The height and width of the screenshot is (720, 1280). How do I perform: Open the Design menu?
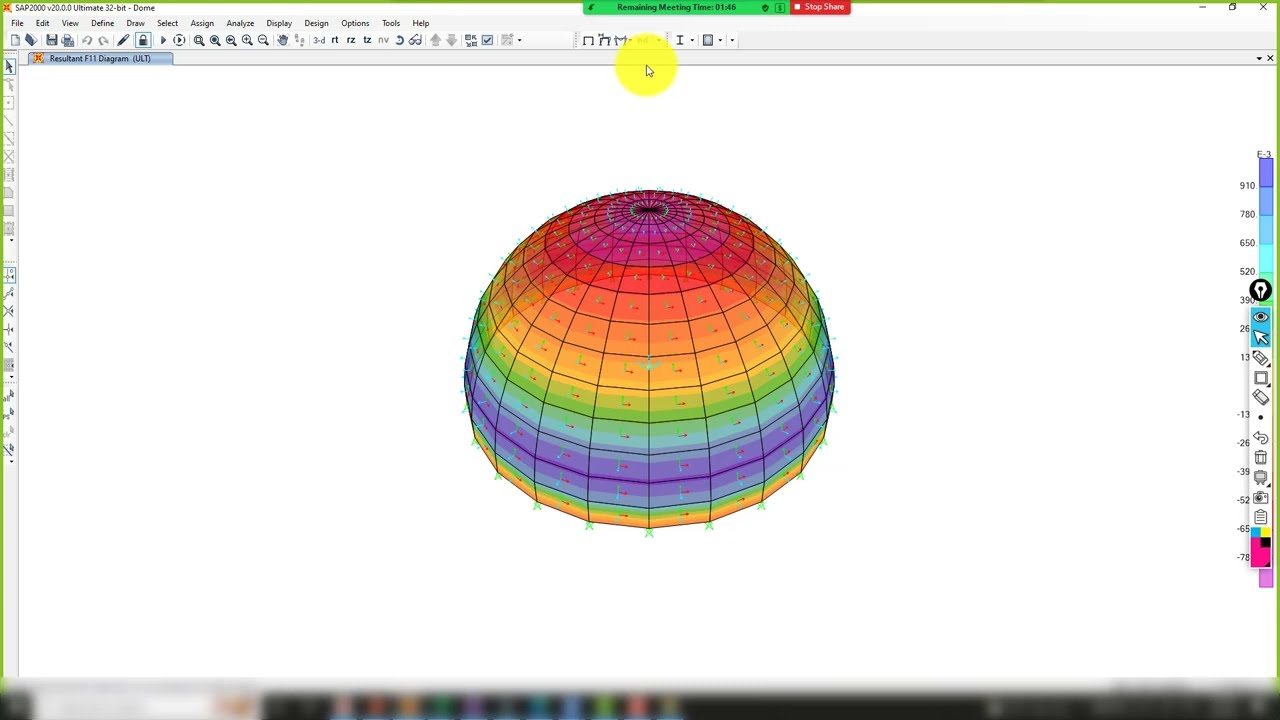tap(316, 23)
